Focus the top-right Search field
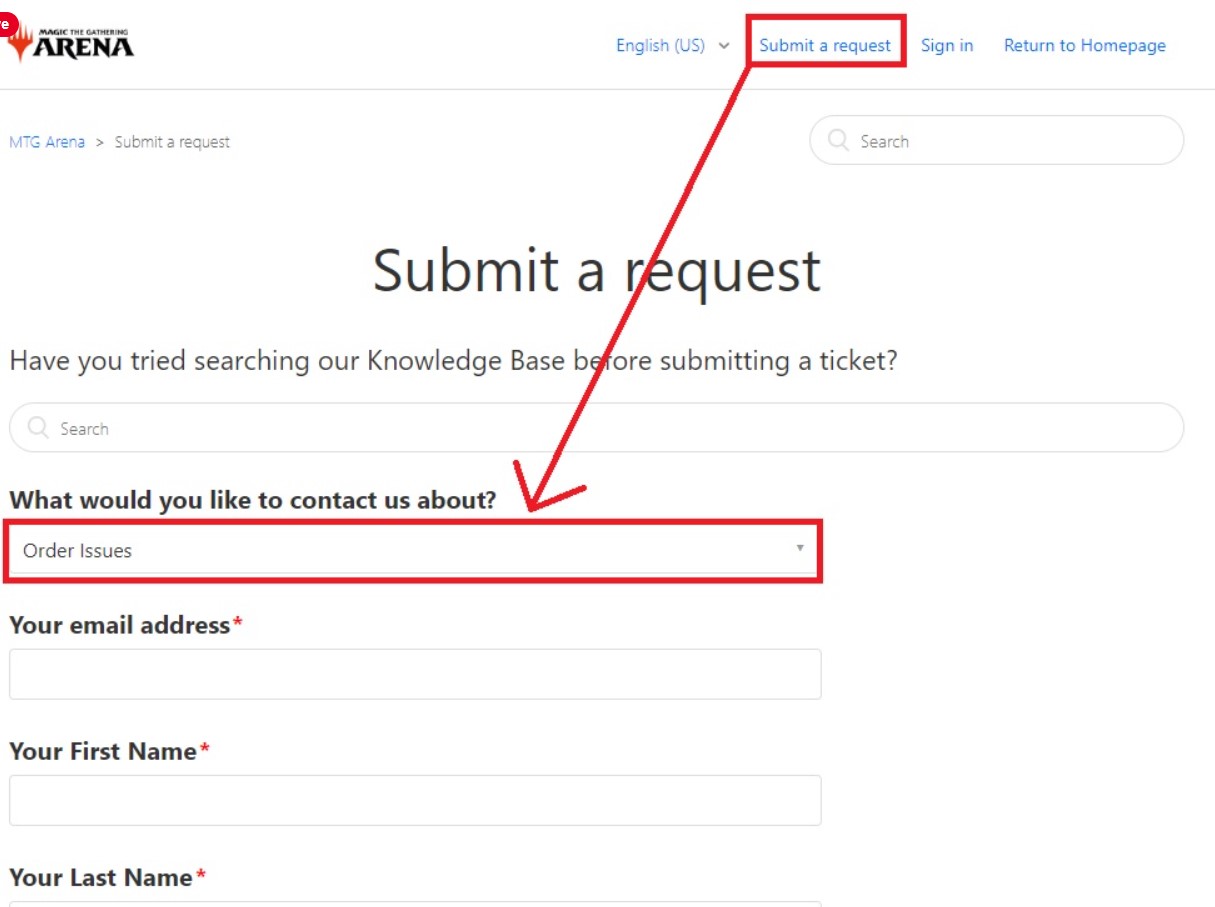 1010,141
